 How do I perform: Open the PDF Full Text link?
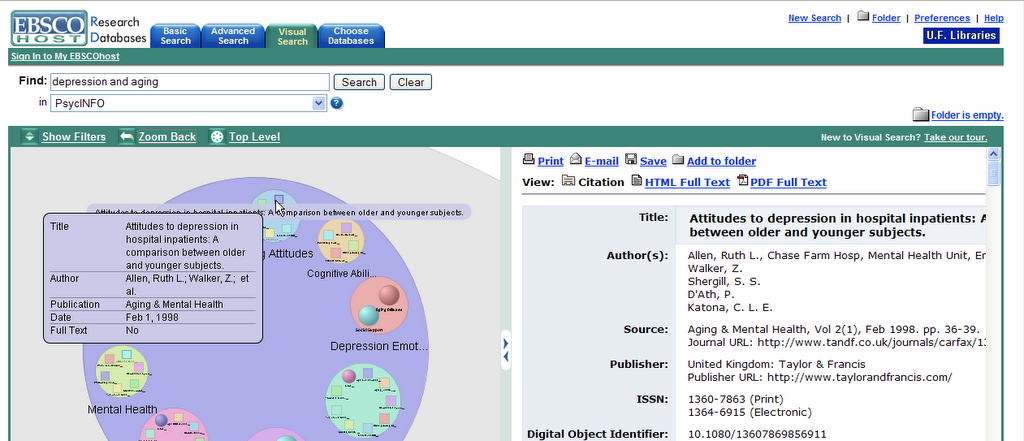coord(788,182)
